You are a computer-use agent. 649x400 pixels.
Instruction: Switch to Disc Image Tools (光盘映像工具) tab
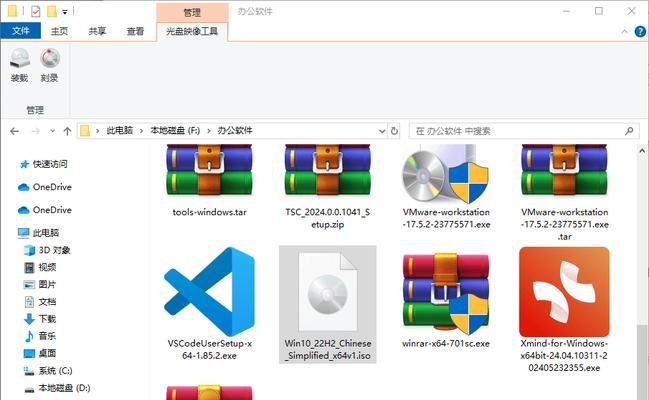tap(192, 31)
